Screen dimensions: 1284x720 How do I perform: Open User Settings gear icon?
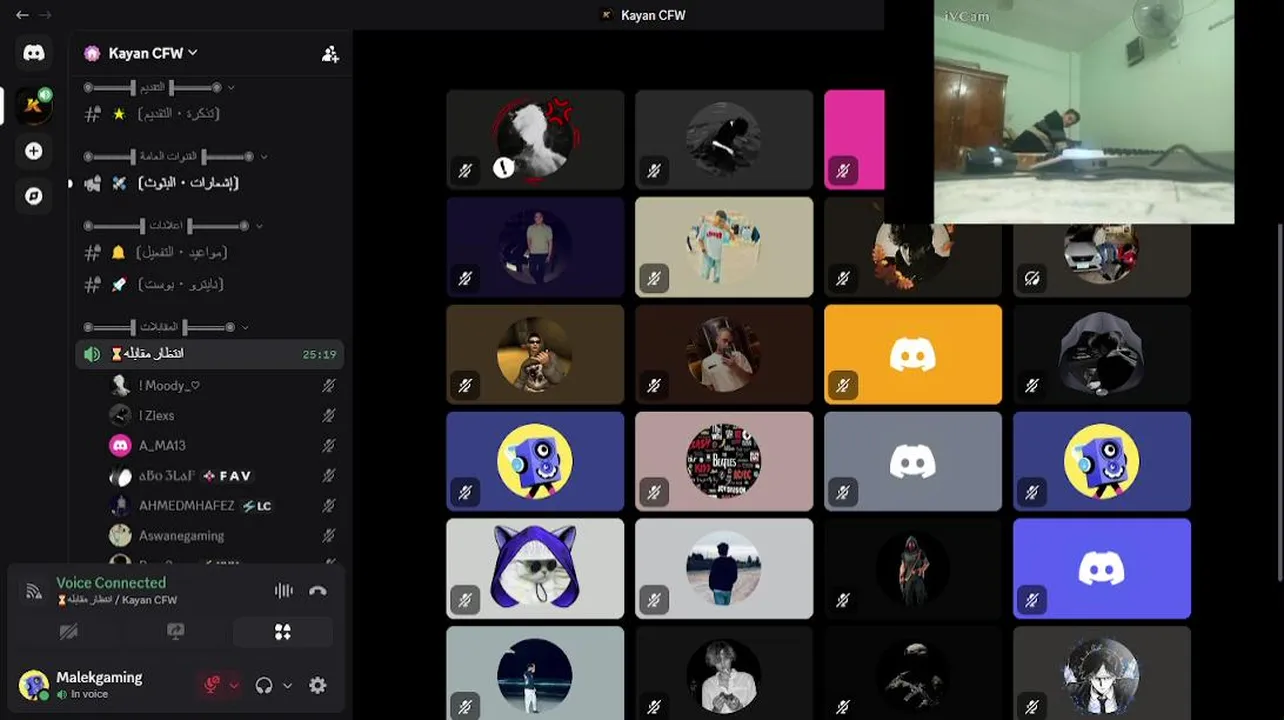[x=318, y=685]
